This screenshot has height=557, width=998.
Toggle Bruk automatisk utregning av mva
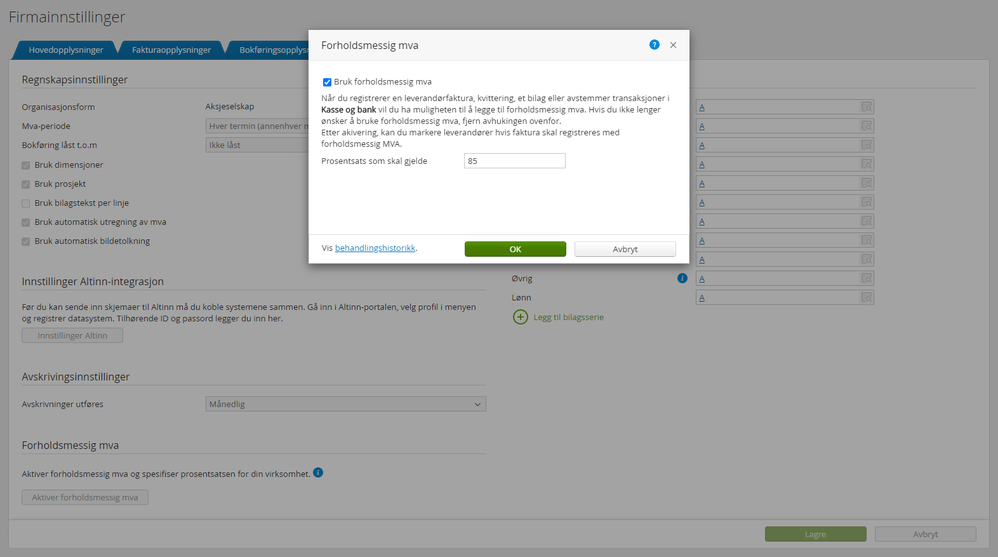26,222
